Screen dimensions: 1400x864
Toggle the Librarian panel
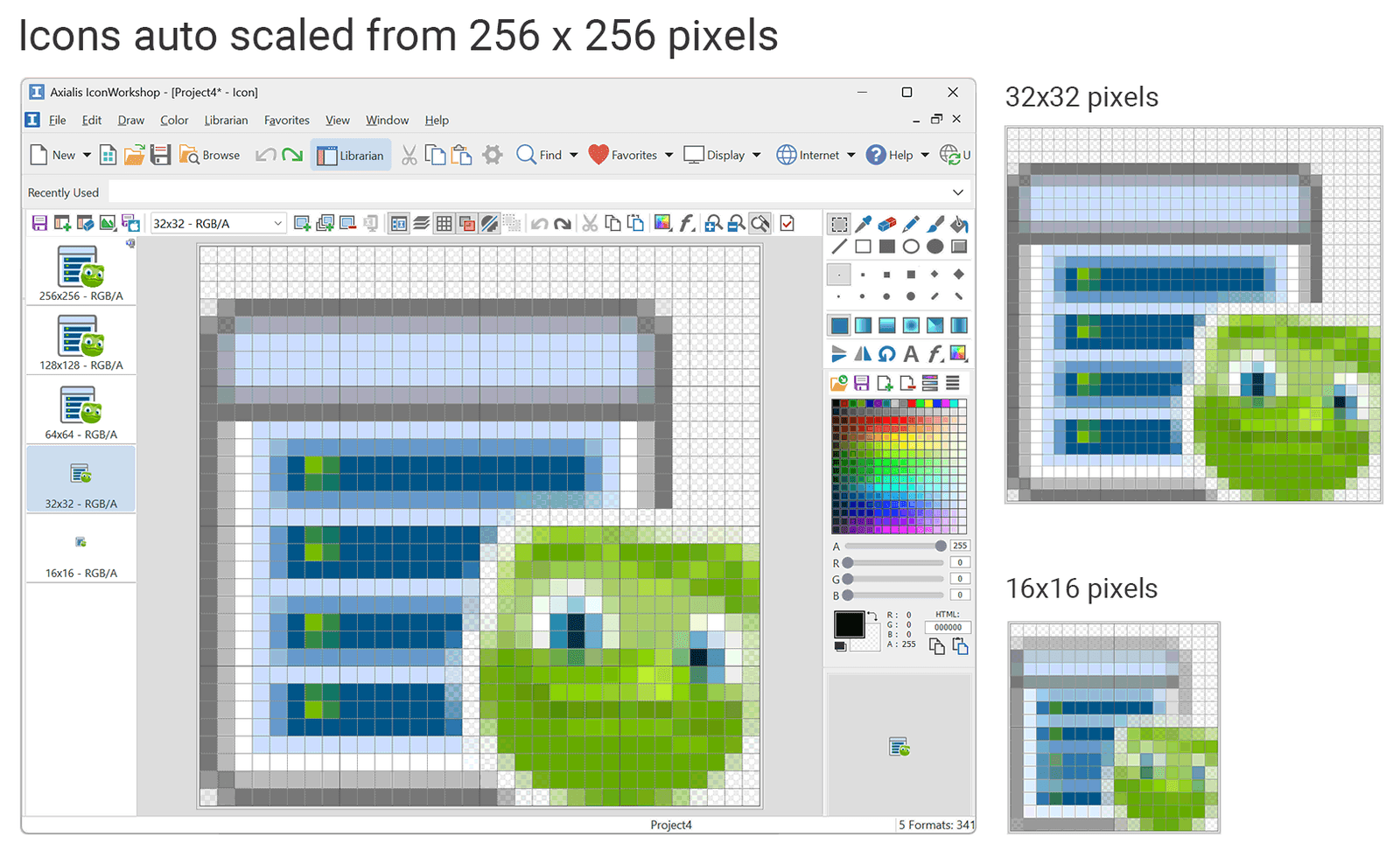point(351,155)
